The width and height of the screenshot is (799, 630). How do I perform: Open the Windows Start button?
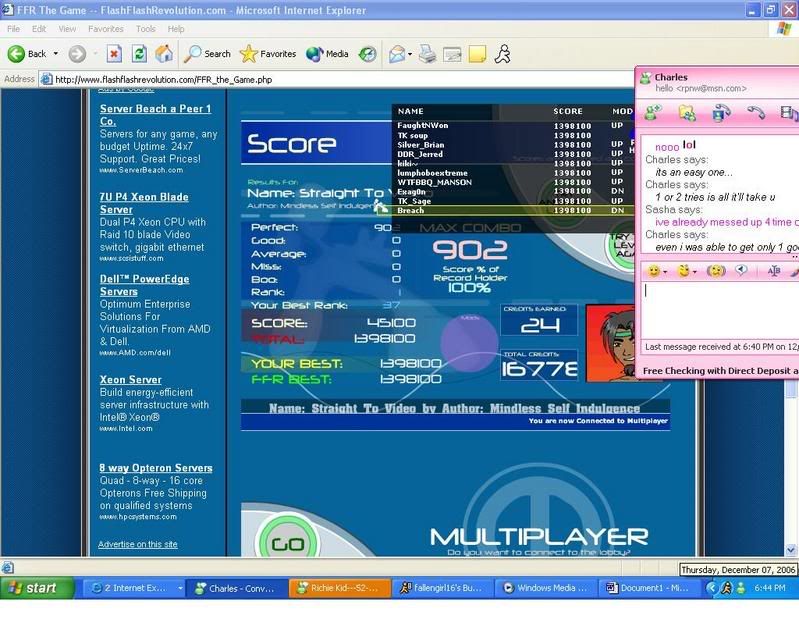37,588
